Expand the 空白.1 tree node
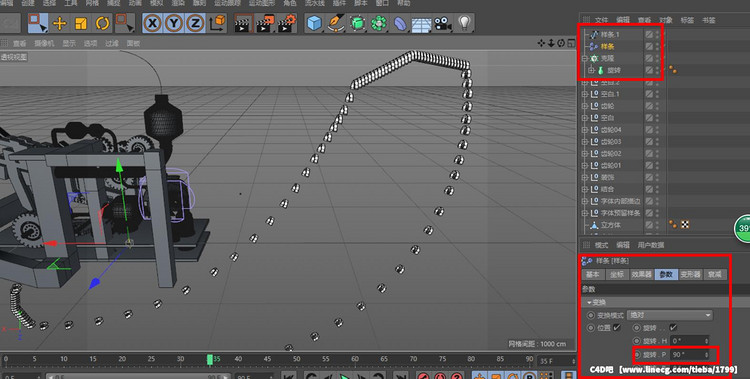 (585, 94)
